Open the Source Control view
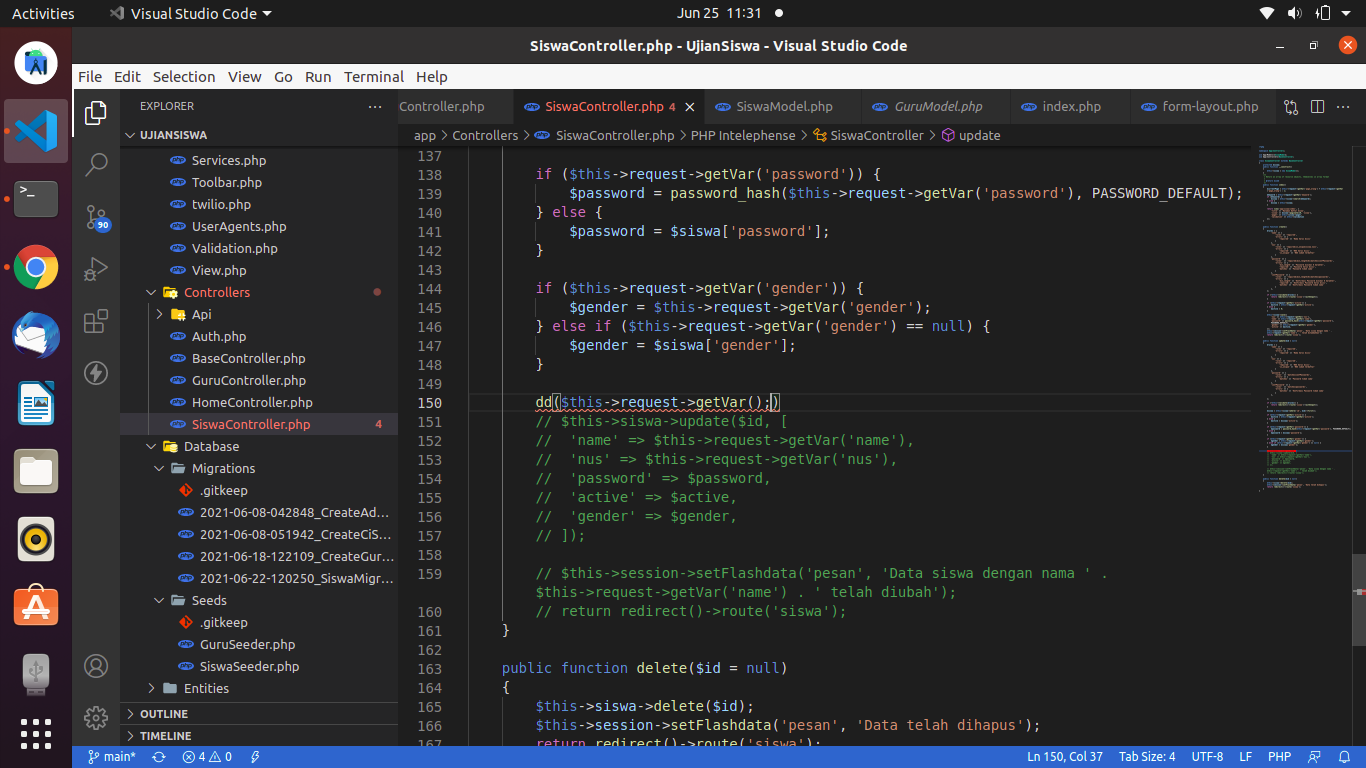This screenshot has width=1366, height=768. click(x=96, y=216)
